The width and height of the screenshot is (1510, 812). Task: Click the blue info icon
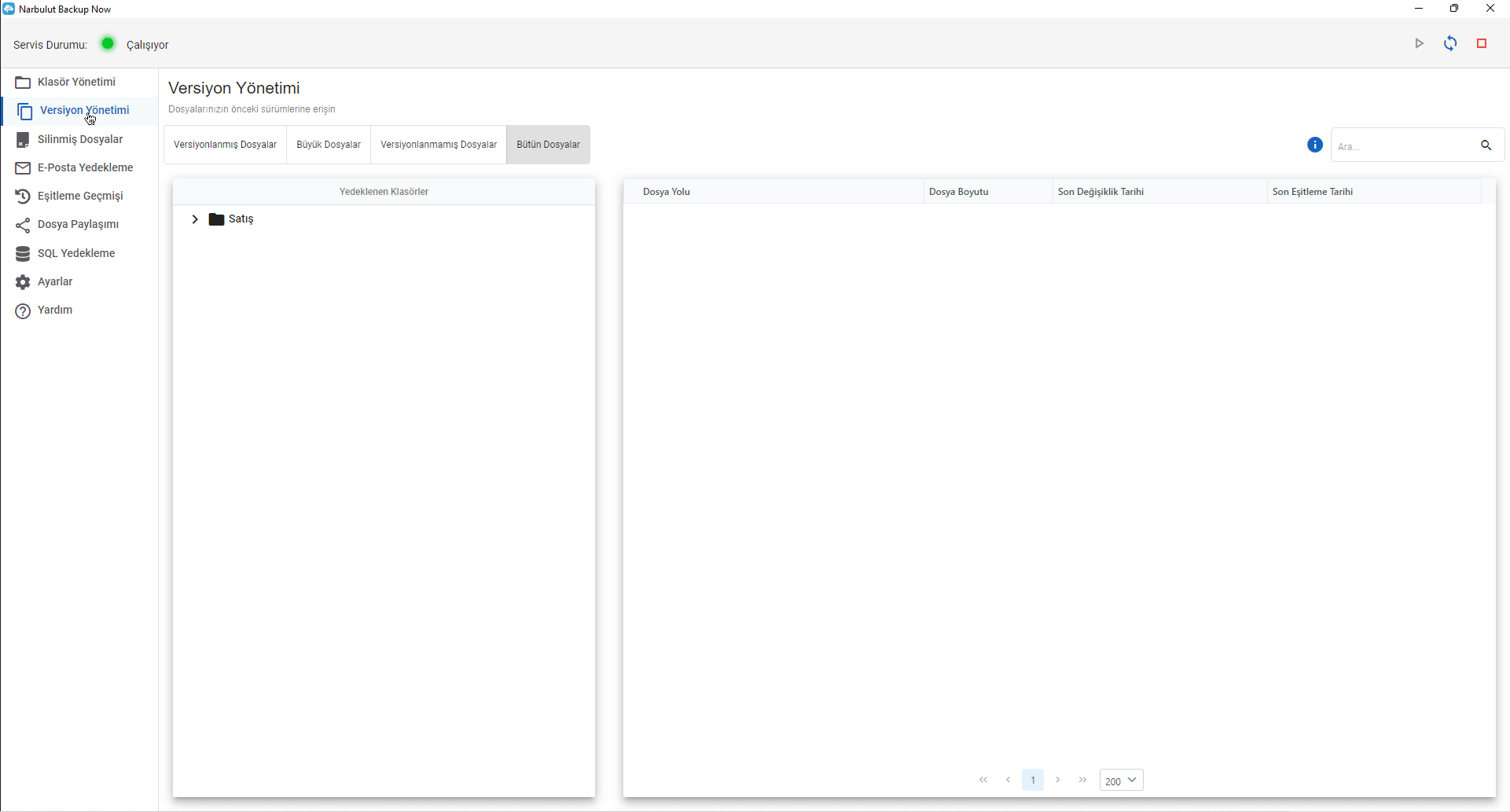pos(1314,145)
